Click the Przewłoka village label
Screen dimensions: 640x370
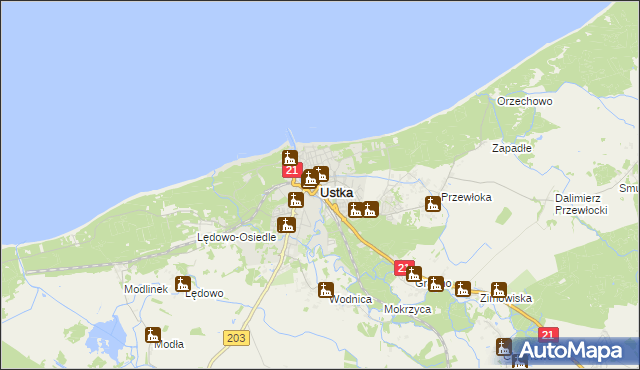(x=467, y=197)
